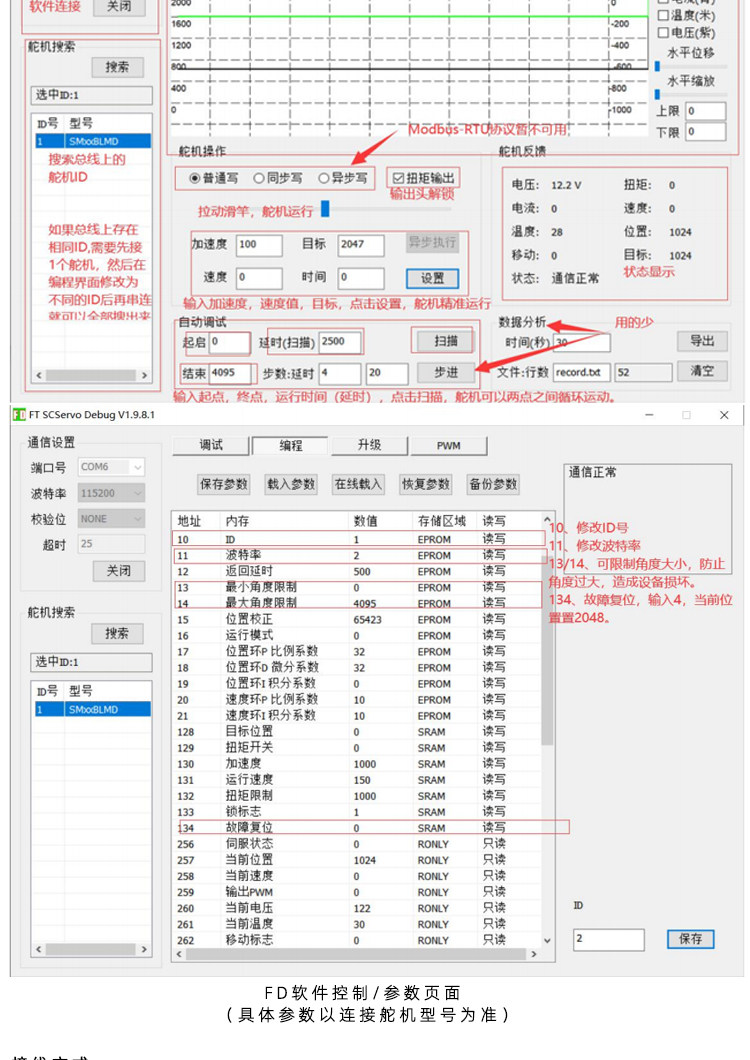Click the 文件 input showing record.txt
Image resolution: width=750 pixels, height=1060 pixels.
(582, 372)
